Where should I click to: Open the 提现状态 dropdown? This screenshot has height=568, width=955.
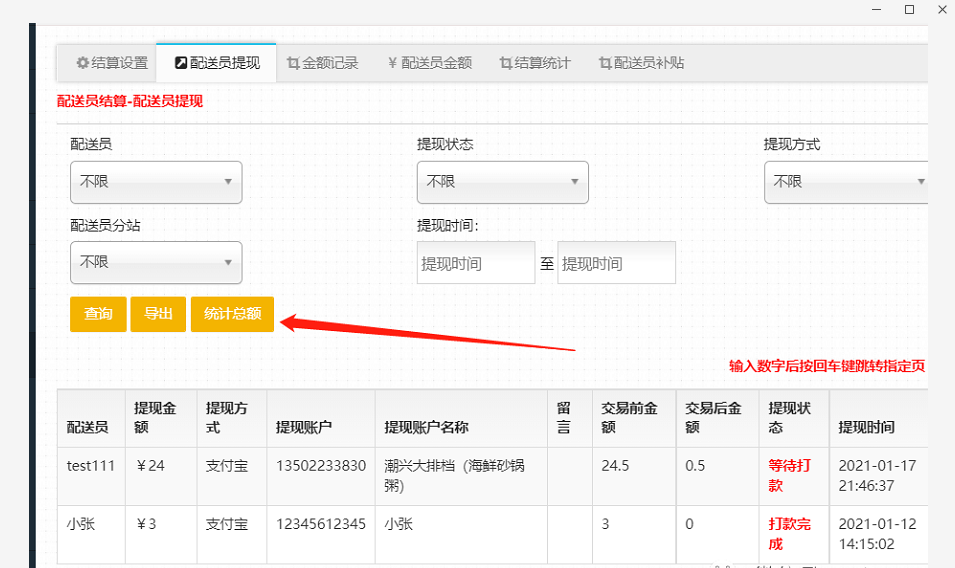(502, 182)
